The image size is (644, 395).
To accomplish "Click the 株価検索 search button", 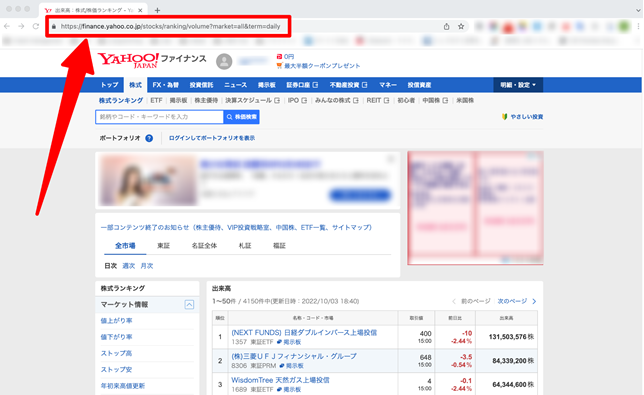I will [242, 117].
